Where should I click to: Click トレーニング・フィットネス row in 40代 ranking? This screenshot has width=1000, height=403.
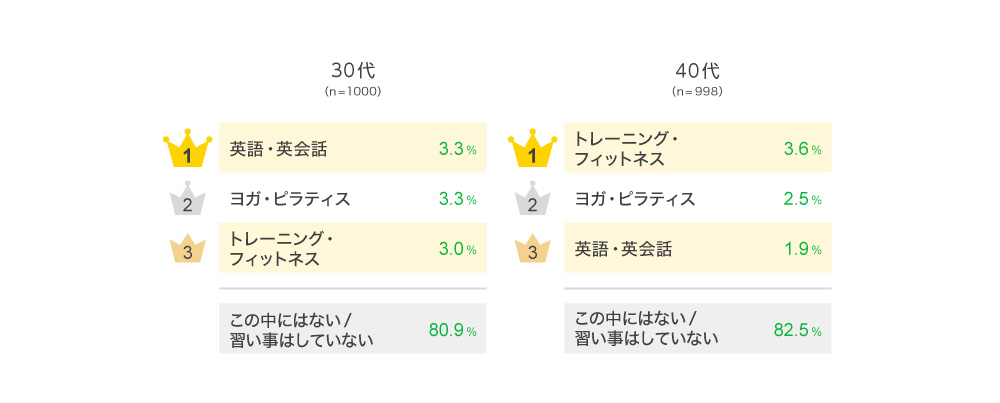pos(698,147)
